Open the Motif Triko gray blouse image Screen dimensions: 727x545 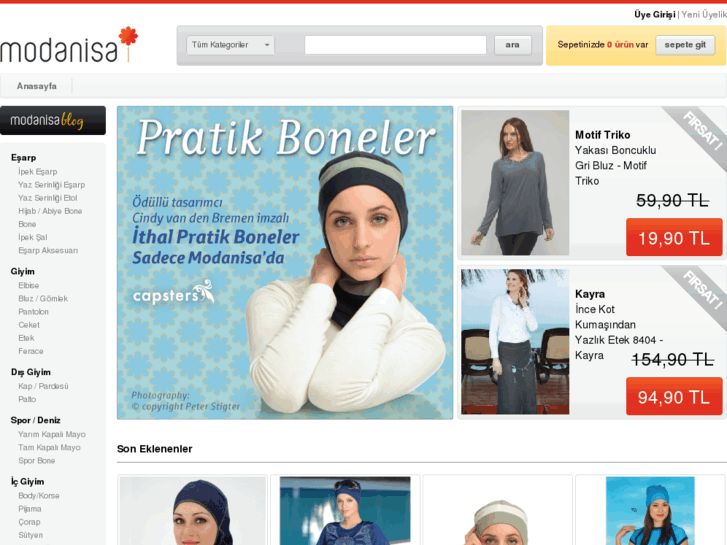(515, 182)
